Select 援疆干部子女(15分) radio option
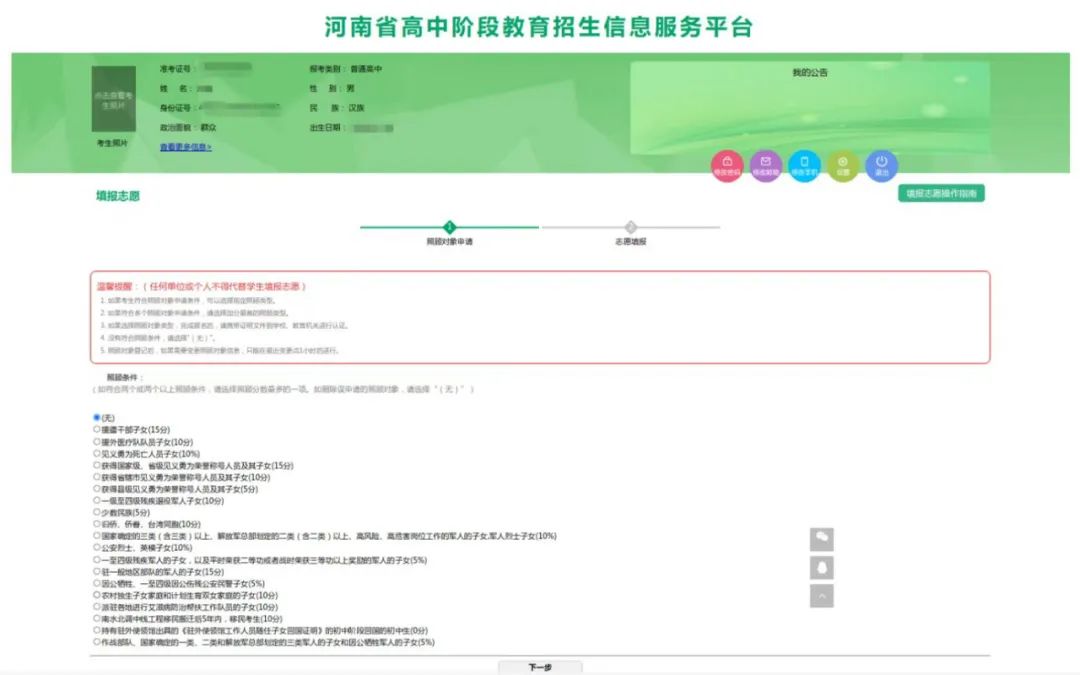Image resolution: width=1080 pixels, height=675 pixels. tap(97, 429)
